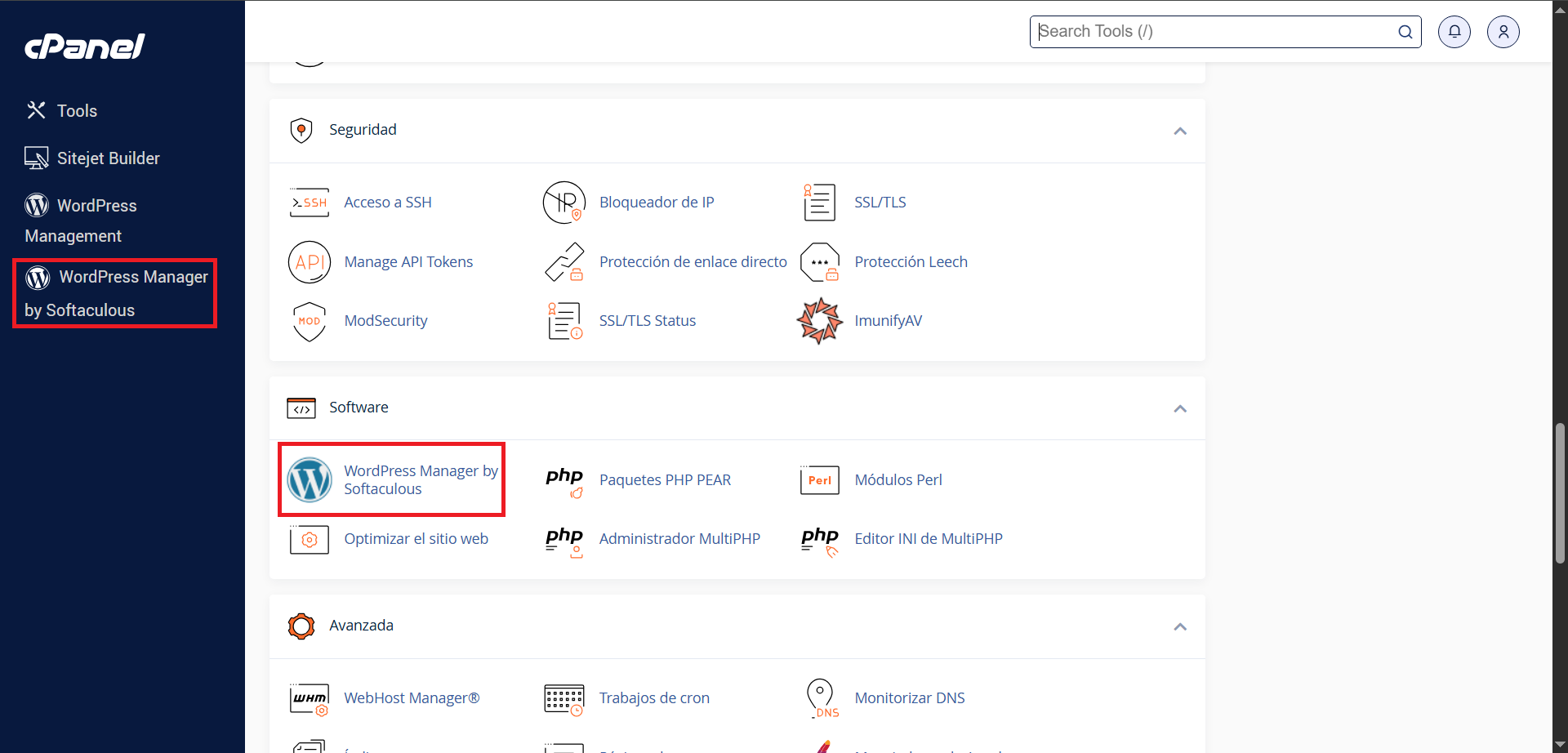1568x753 pixels.
Task: Collapse the Seguridad section chevron
Action: coord(1180,131)
